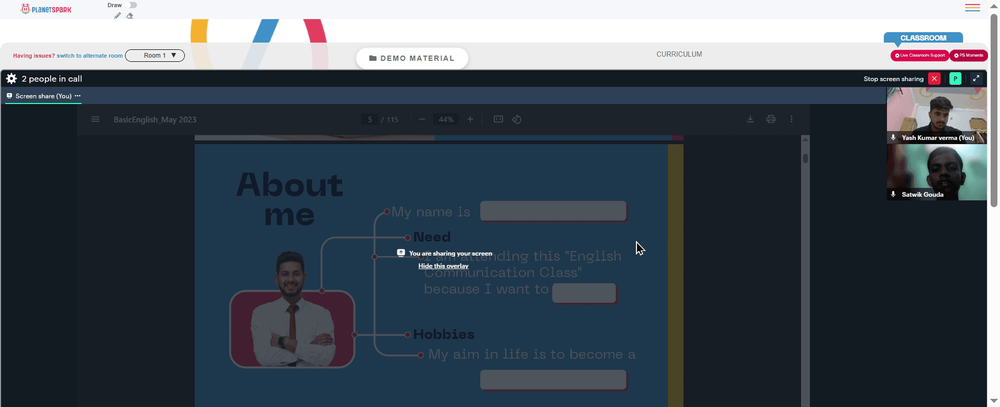Click the Need heading in slide
The width and height of the screenshot is (1000, 407).
click(432, 237)
